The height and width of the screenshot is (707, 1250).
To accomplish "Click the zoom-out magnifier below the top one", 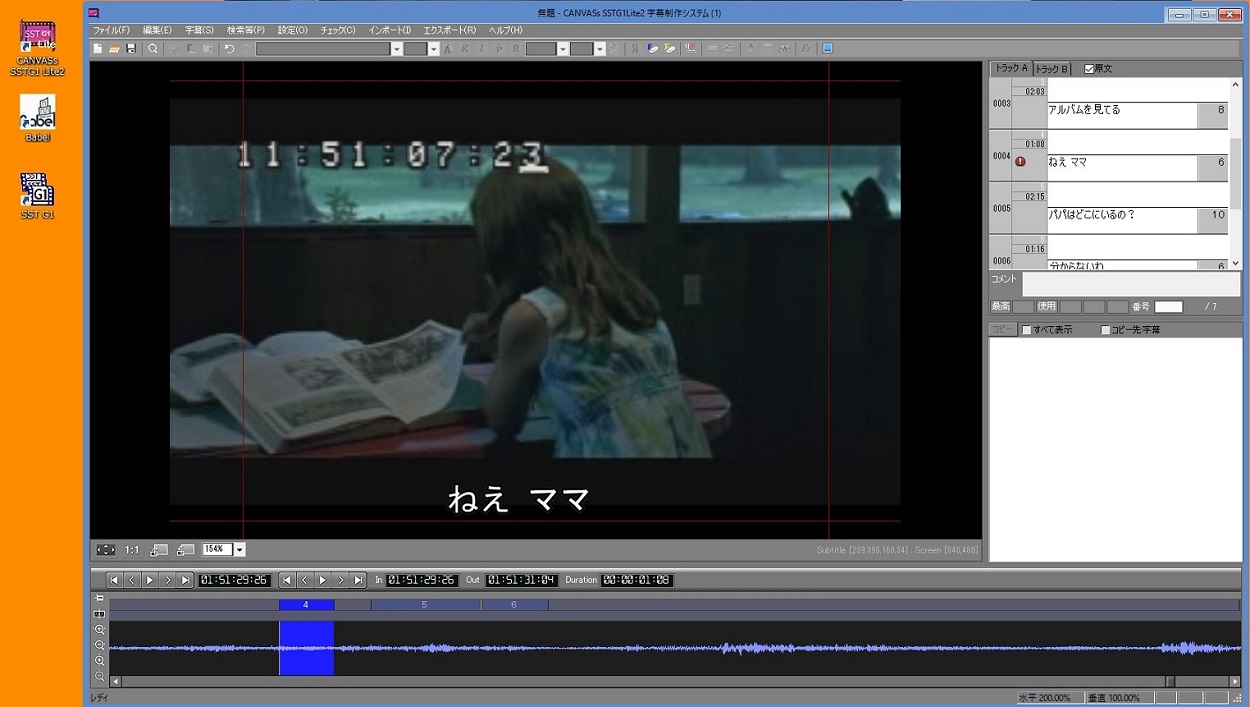I will pyautogui.click(x=99, y=646).
